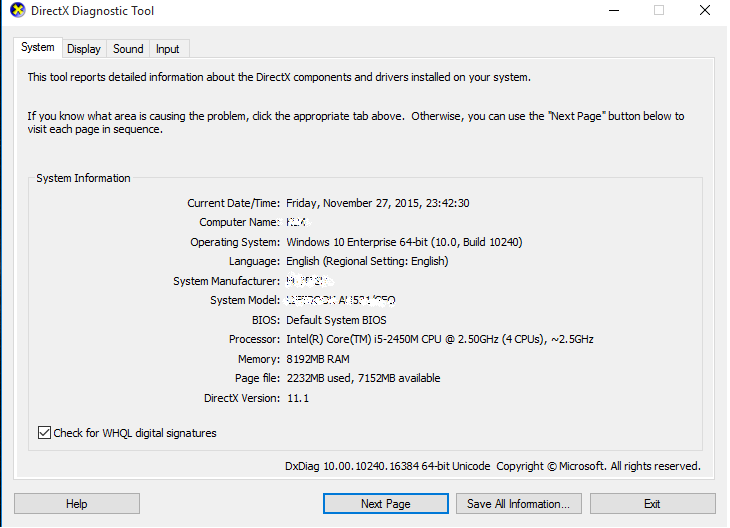The width and height of the screenshot is (730, 528).
Task: Select the Input tab
Action: [168, 49]
